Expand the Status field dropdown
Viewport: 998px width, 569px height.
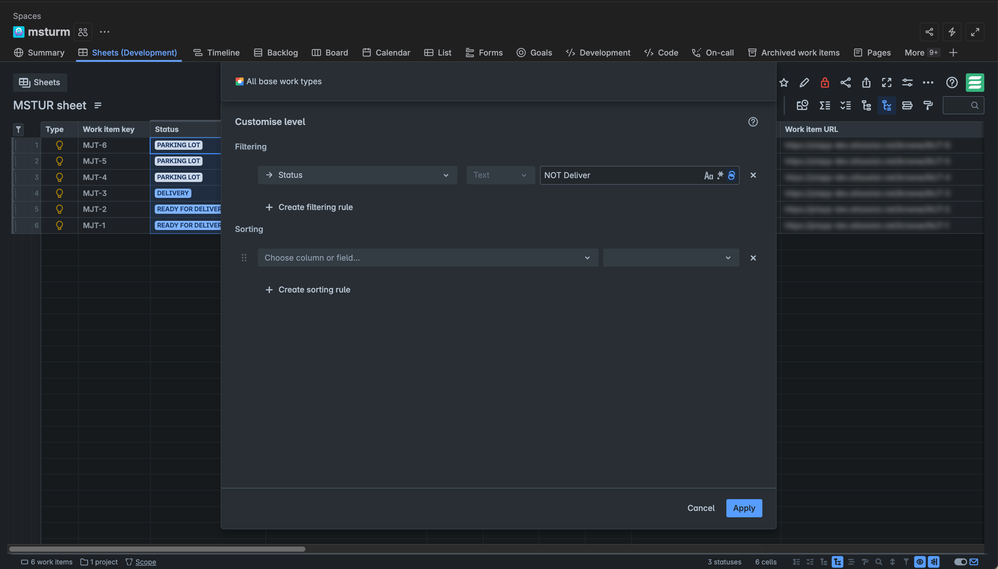[357, 175]
